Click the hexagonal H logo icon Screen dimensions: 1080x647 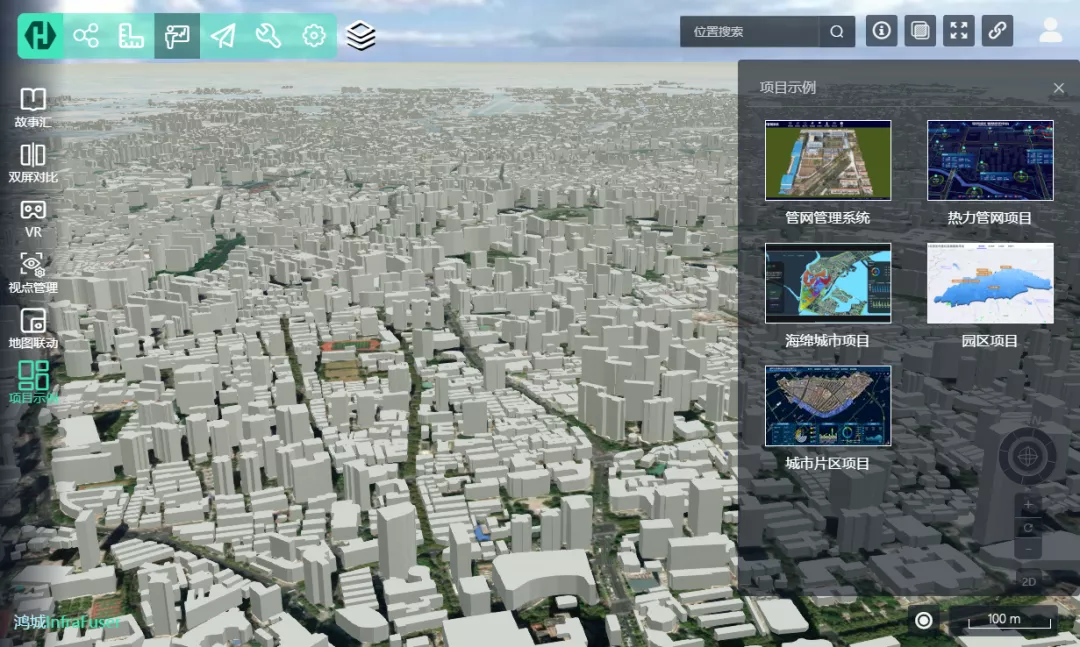click(40, 35)
